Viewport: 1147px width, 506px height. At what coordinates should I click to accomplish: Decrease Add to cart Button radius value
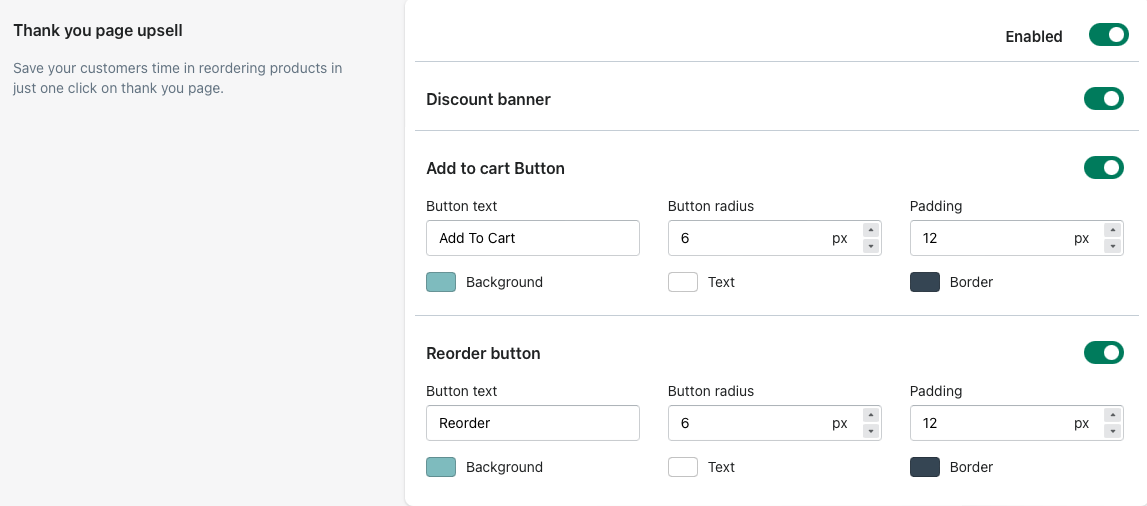click(x=870, y=246)
